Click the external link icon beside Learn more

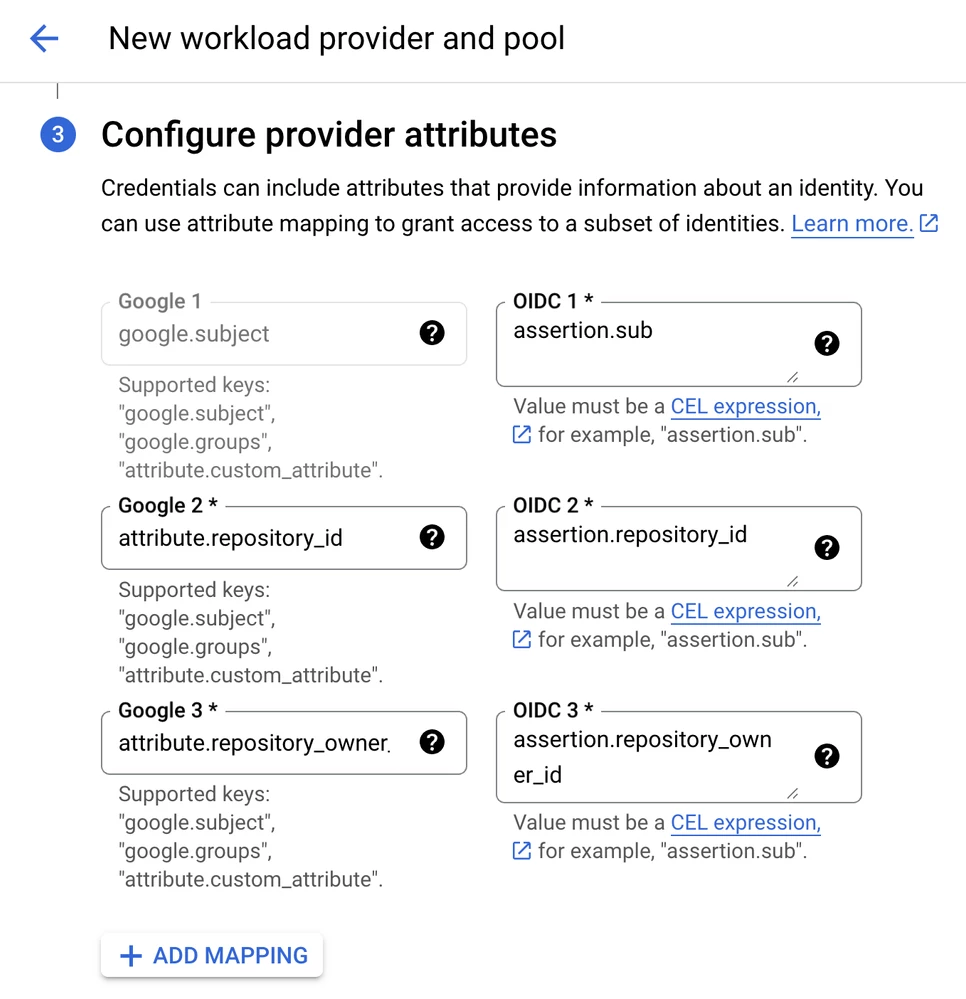coord(929,224)
